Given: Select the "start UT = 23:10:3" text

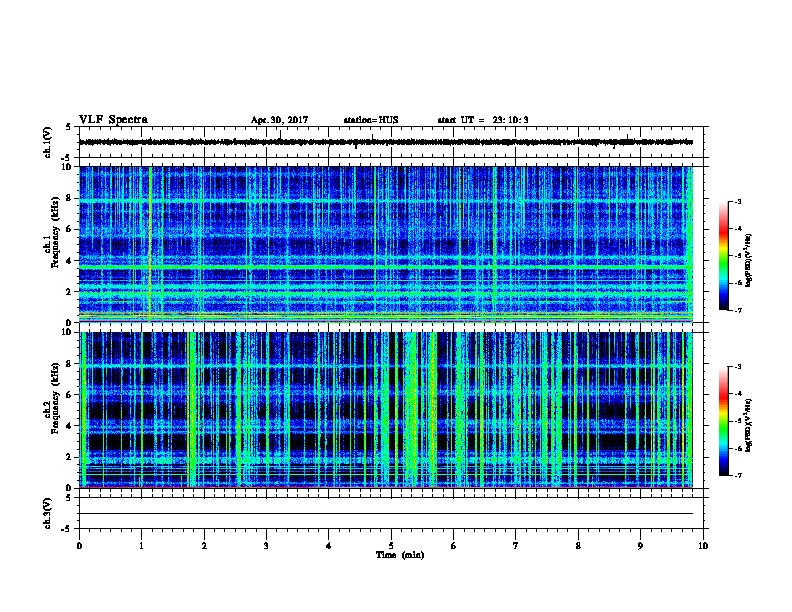Looking at the screenshot, I should click(x=483, y=120).
